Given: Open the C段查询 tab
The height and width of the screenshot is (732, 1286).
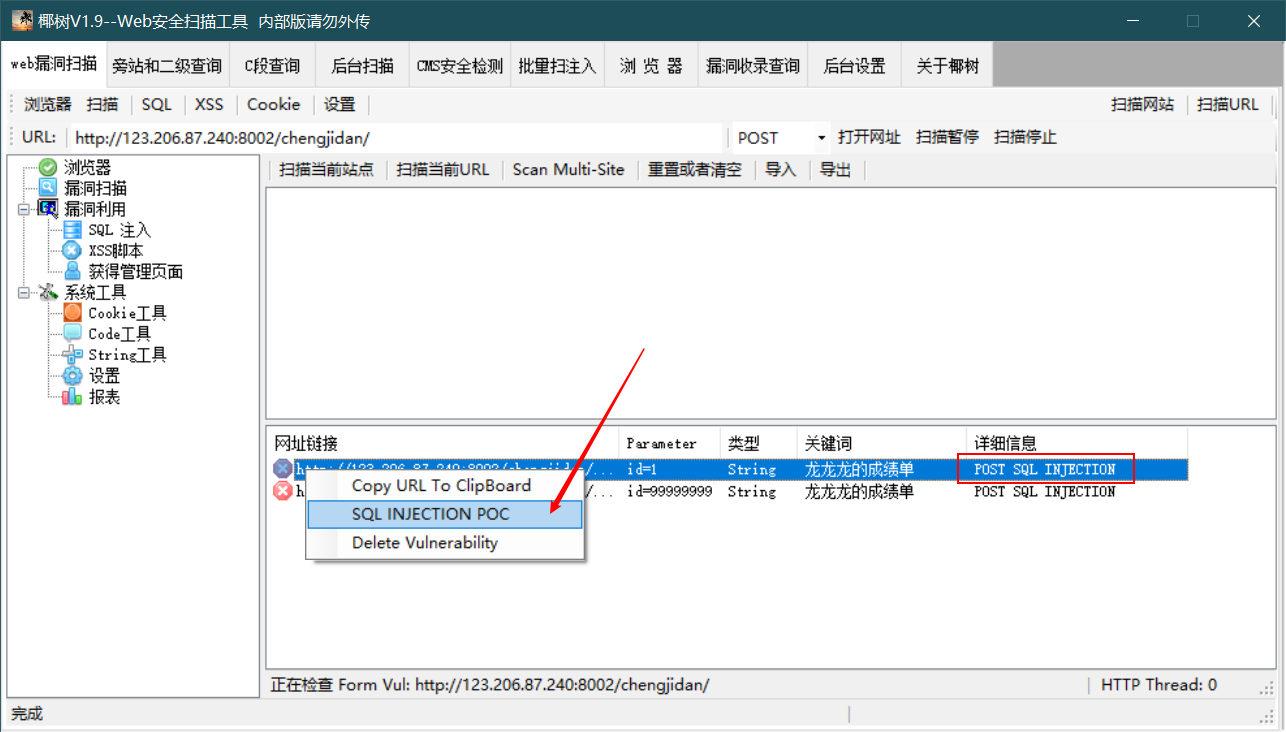Looking at the screenshot, I should 272,66.
